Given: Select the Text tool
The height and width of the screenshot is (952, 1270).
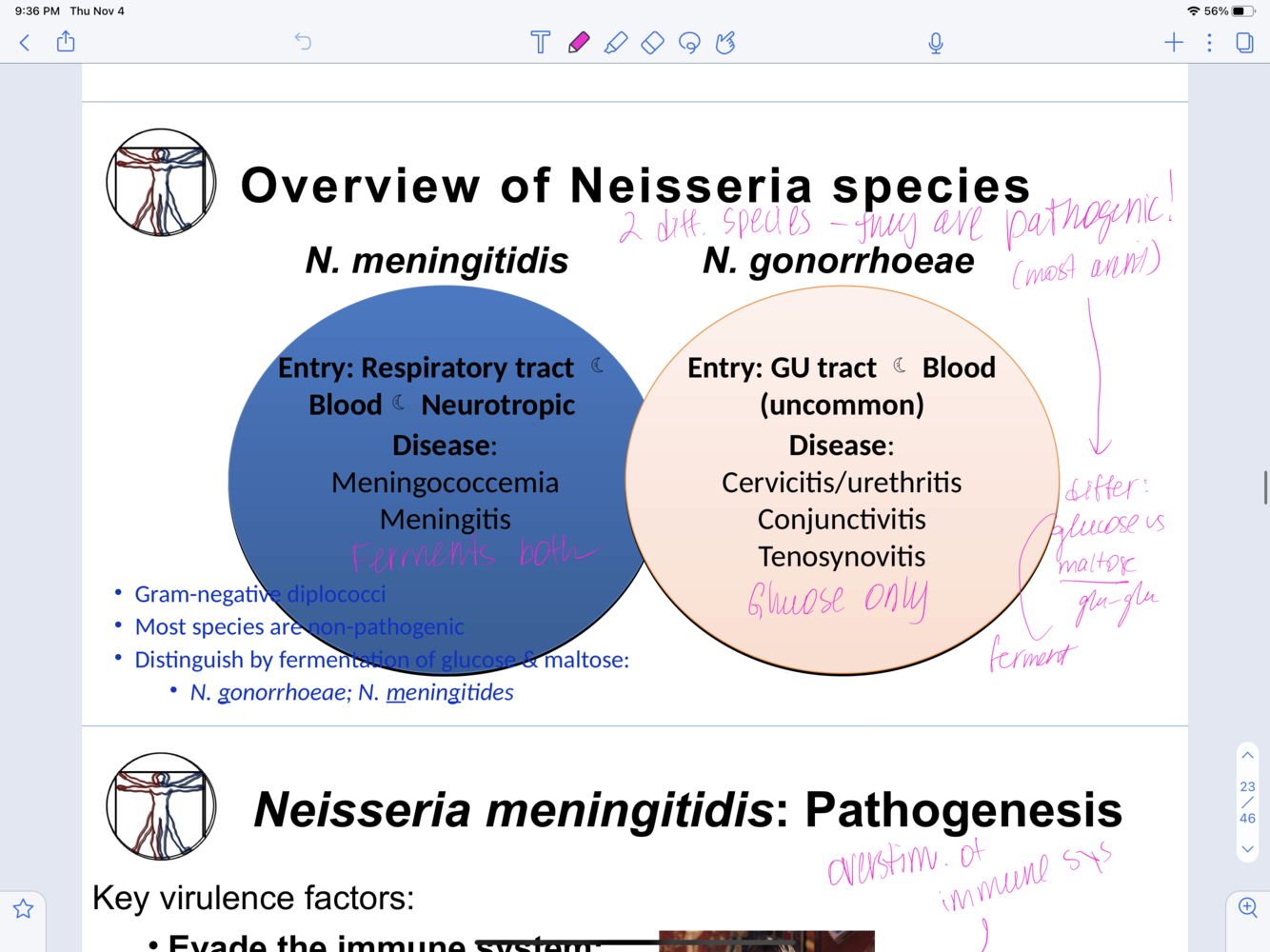Looking at the screenshot, I should click(x=541, y=43).
